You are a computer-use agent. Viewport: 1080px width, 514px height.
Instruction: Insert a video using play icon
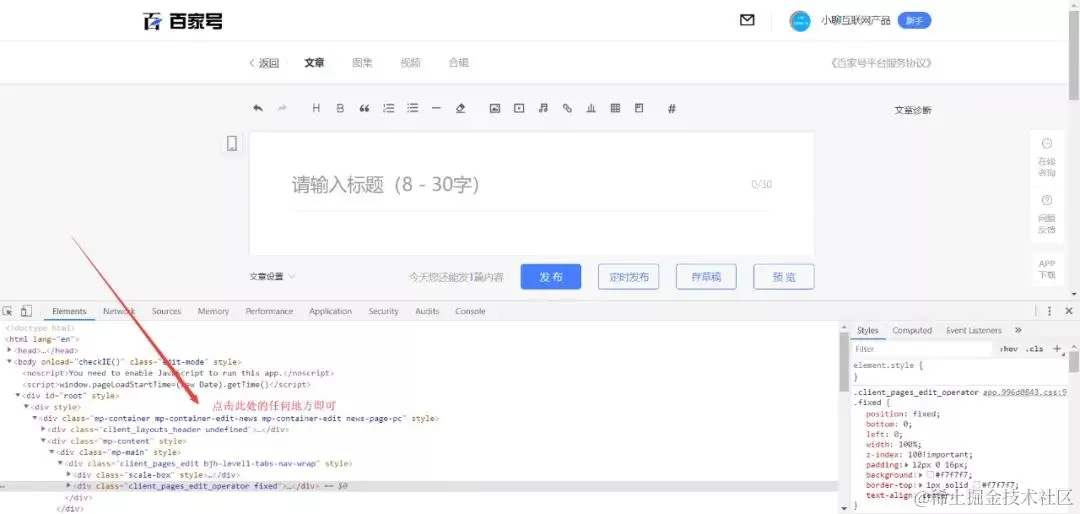coord(519,108)
